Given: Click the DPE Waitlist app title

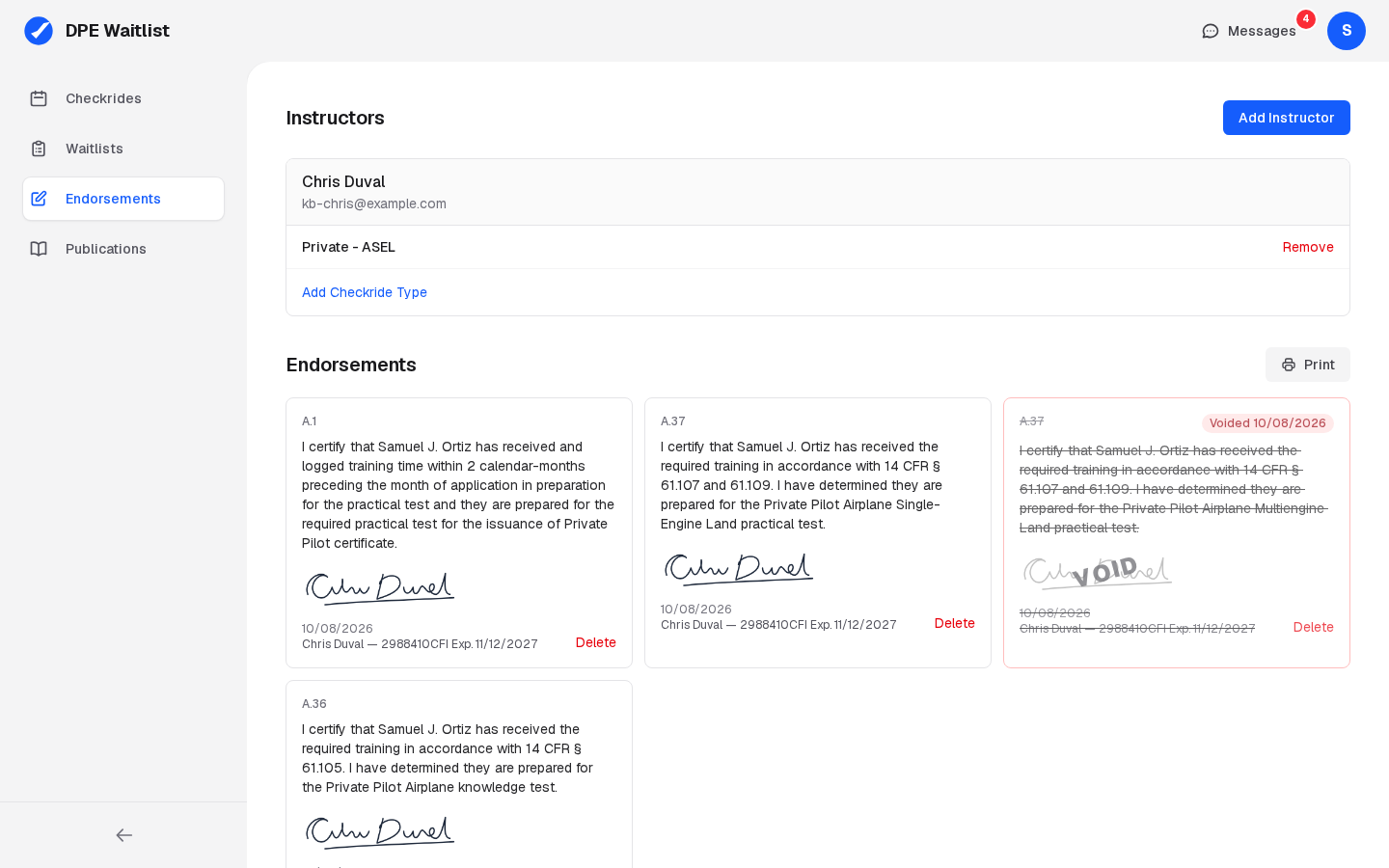Looking at the screenshot, I should (x=118, y=31).
